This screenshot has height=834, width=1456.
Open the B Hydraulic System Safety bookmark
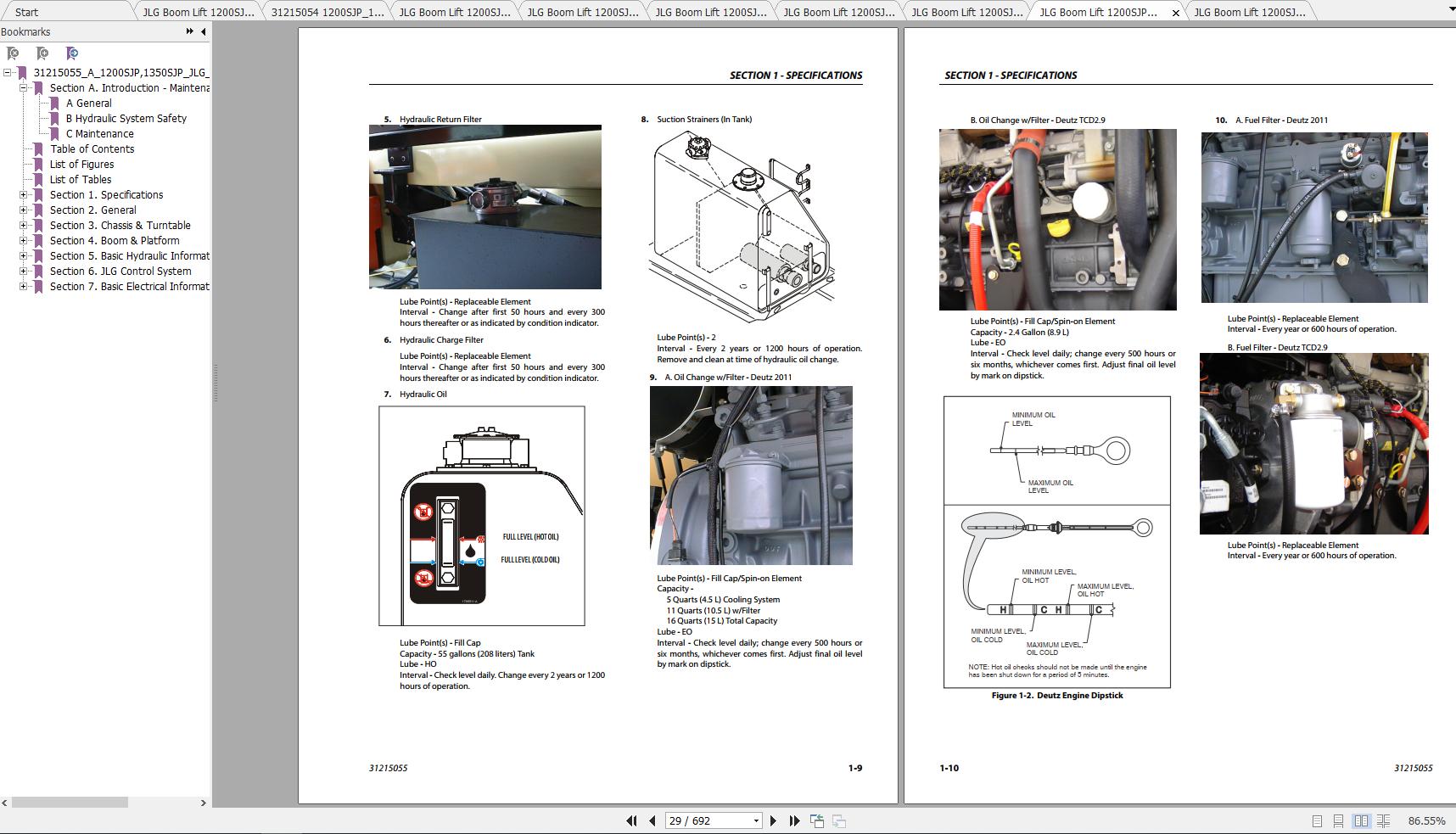[x=126, y=119]
